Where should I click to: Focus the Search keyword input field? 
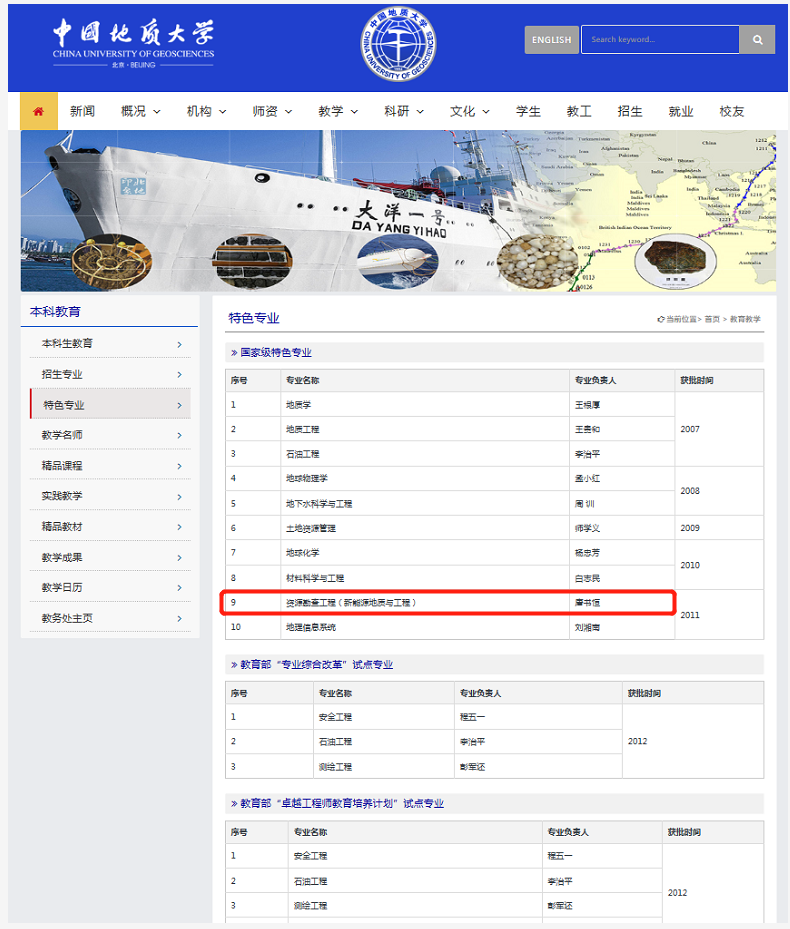[x=660, y=40]
